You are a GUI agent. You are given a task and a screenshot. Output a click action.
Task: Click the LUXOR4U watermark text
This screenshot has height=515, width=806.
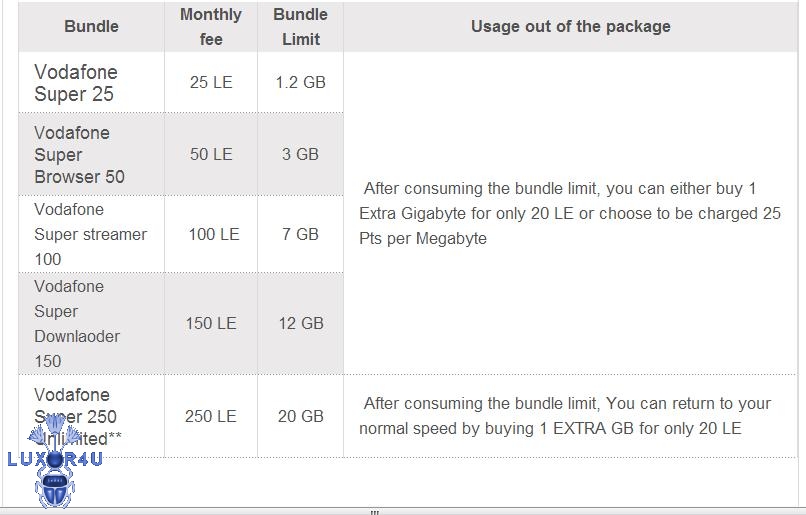55,459
